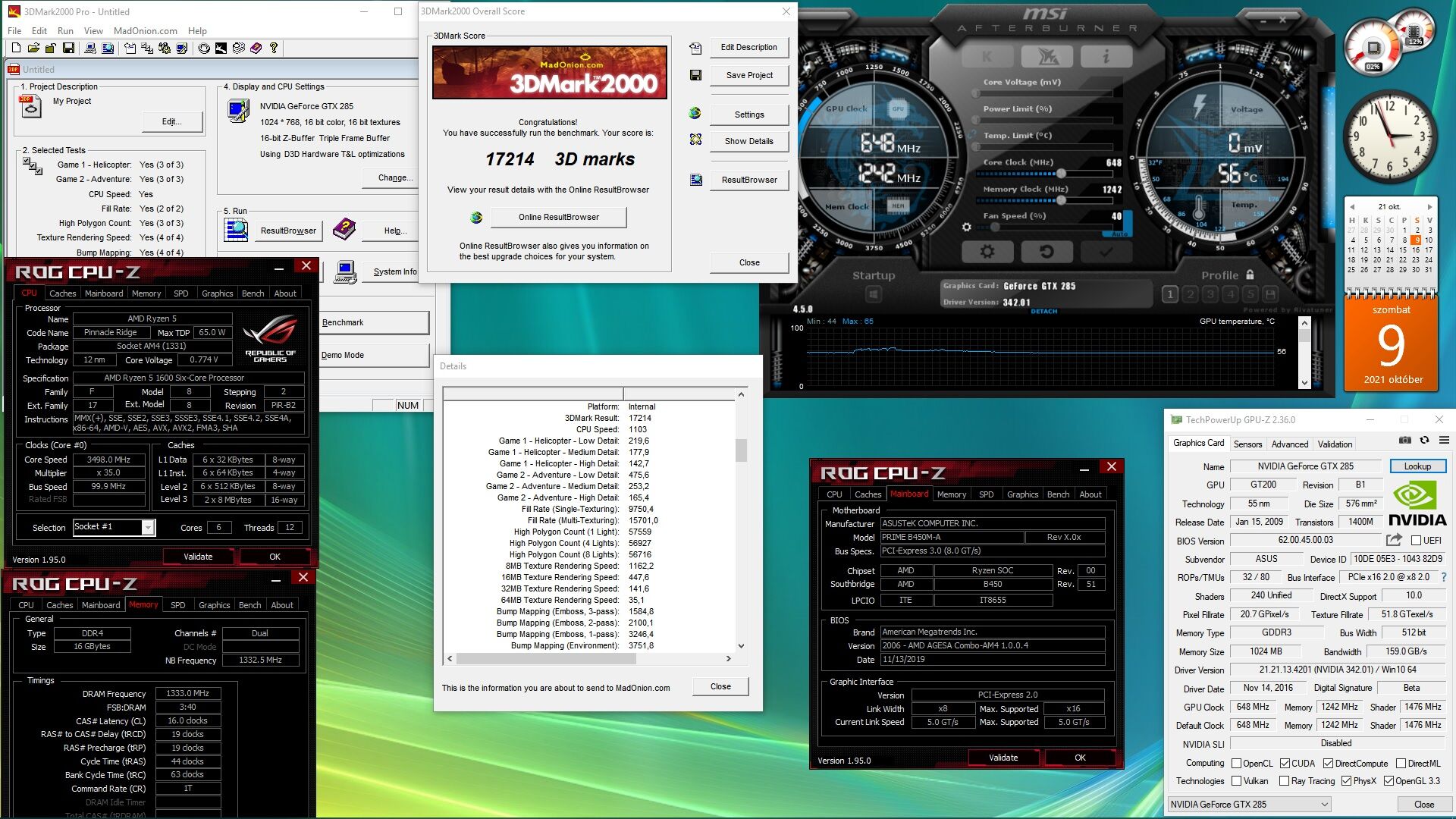Click the ResultBrowser magnifier icon in Run section

(x=236, y=229)
